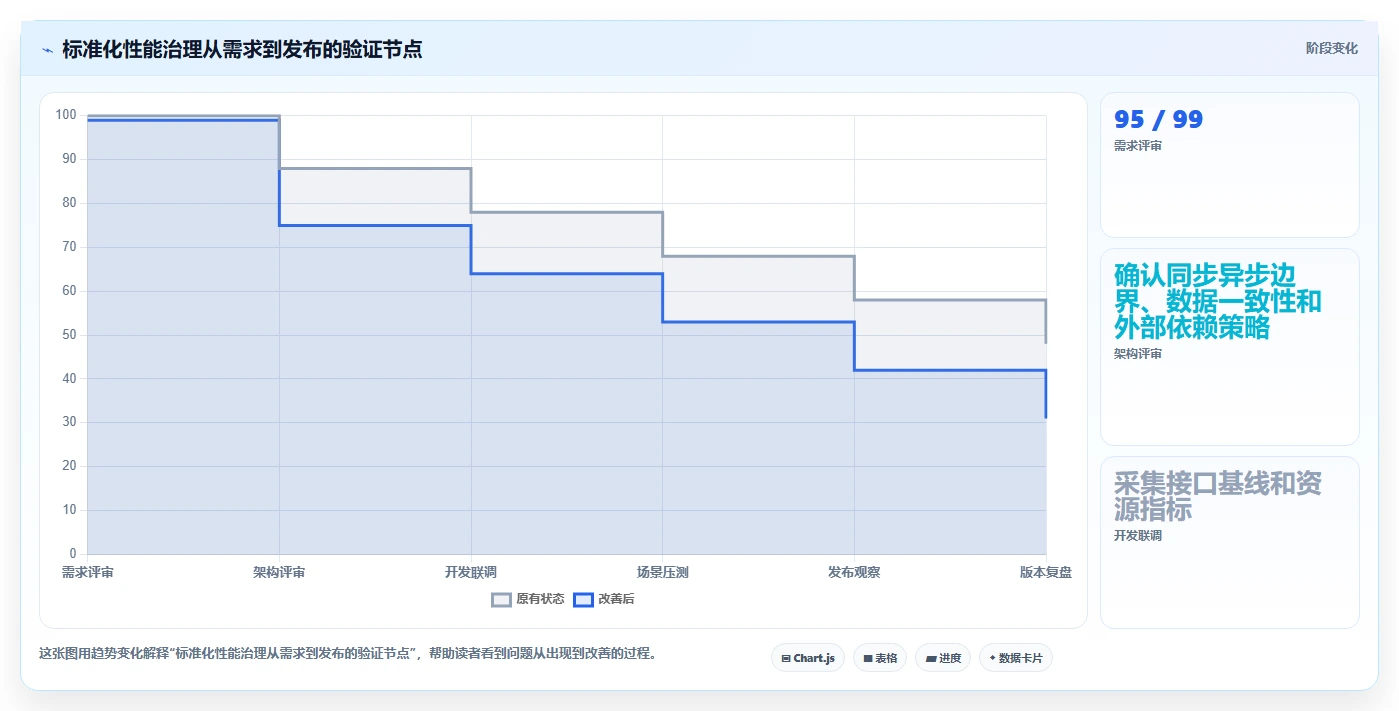Viewport: 1399px width, 711px height.
Task: Click the y-axis value 100
Action: click(66, 115)
